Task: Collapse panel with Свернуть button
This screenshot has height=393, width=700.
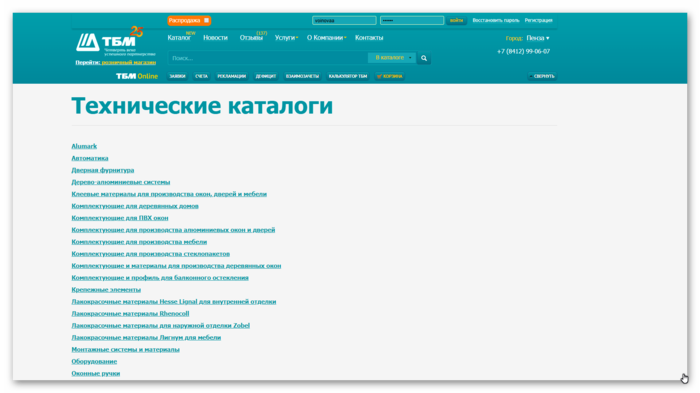Action: pos(542,76)
